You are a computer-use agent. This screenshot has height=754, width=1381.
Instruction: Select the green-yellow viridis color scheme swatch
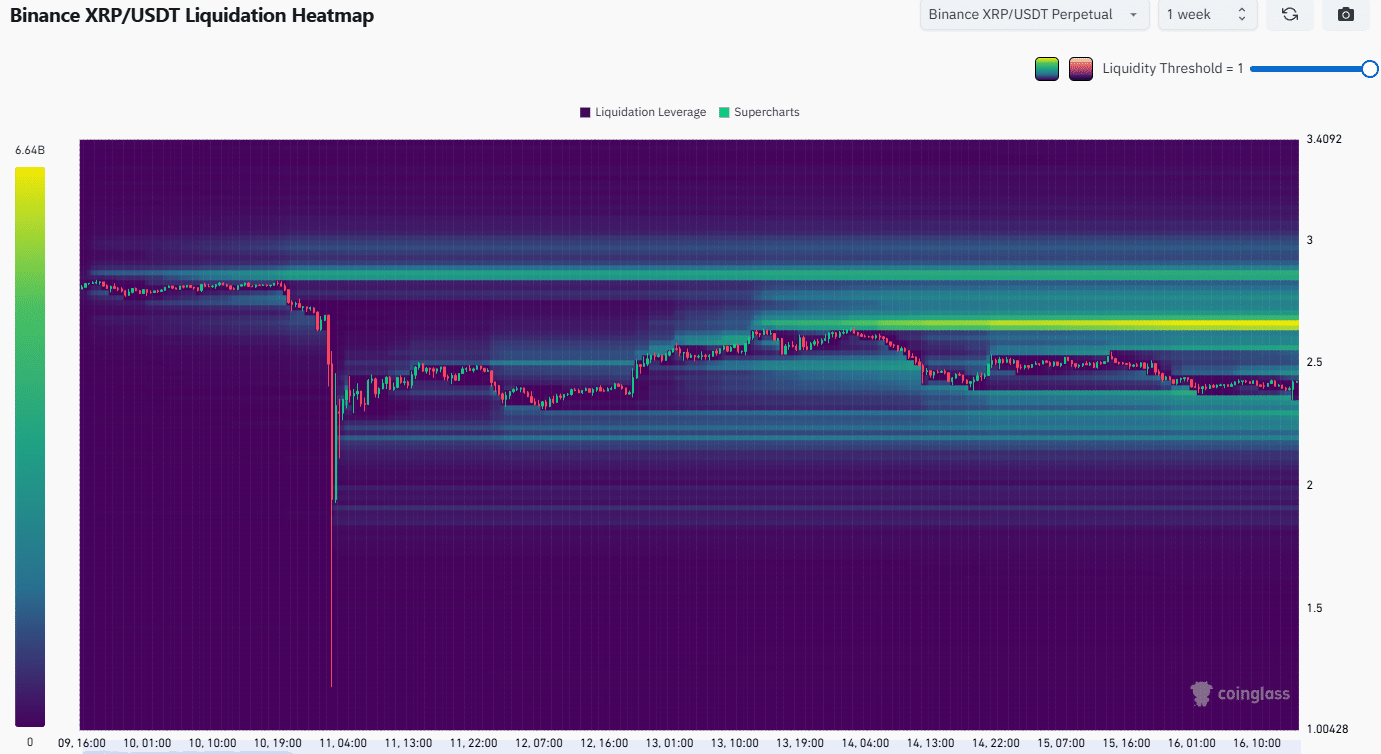[x=1047, y=69]
